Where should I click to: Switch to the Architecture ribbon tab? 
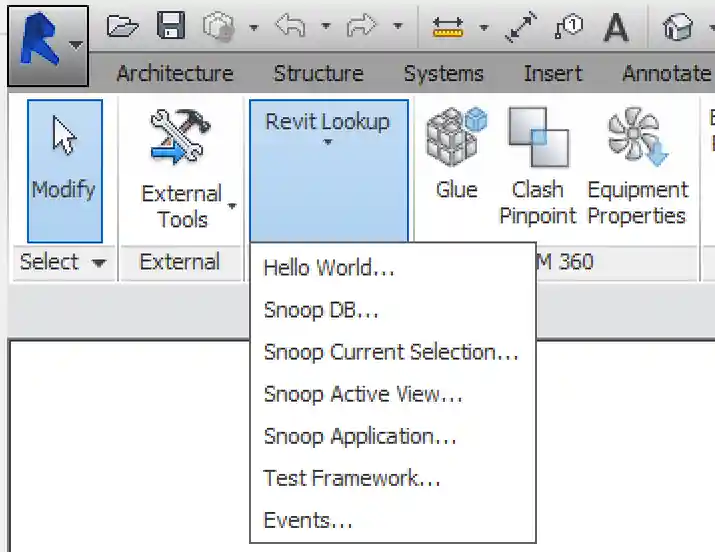(x=174, y=73)
